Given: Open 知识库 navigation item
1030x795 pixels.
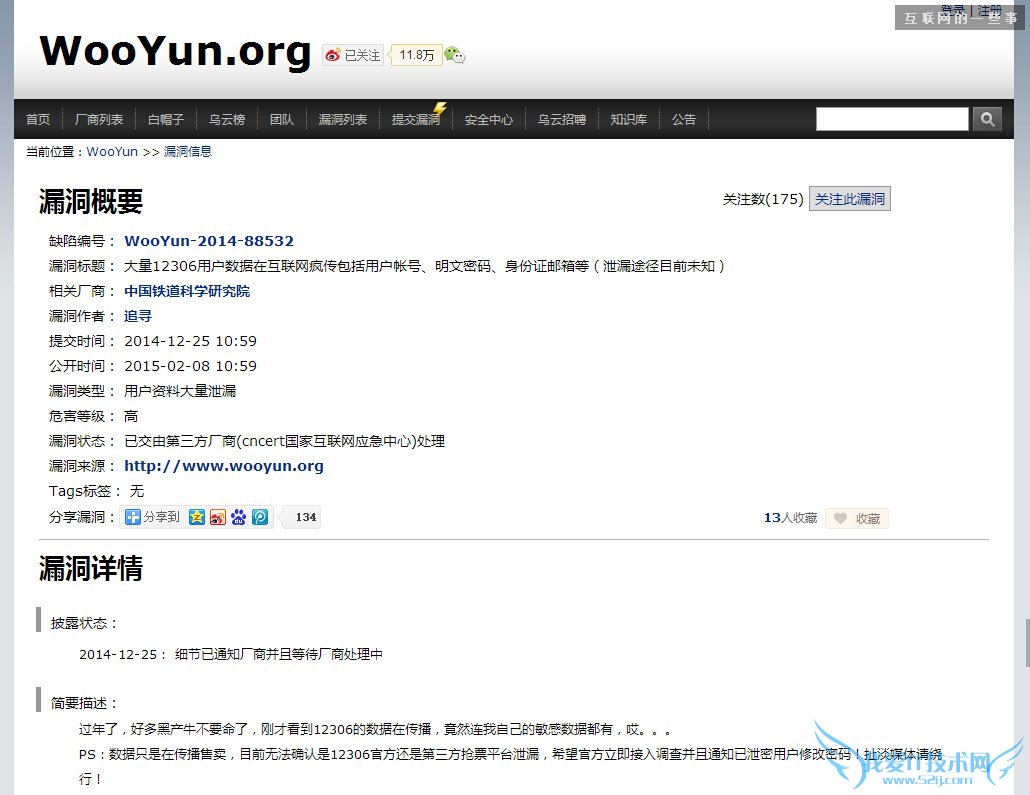Looking at the screenshot, I should (629, 119).
